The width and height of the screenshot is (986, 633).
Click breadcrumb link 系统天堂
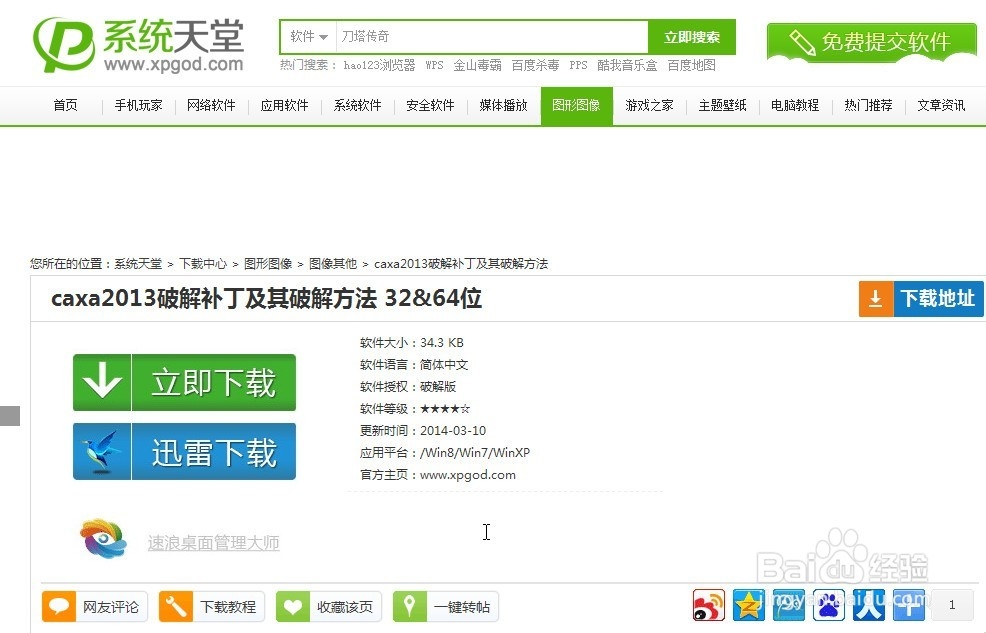click(138, 263)
